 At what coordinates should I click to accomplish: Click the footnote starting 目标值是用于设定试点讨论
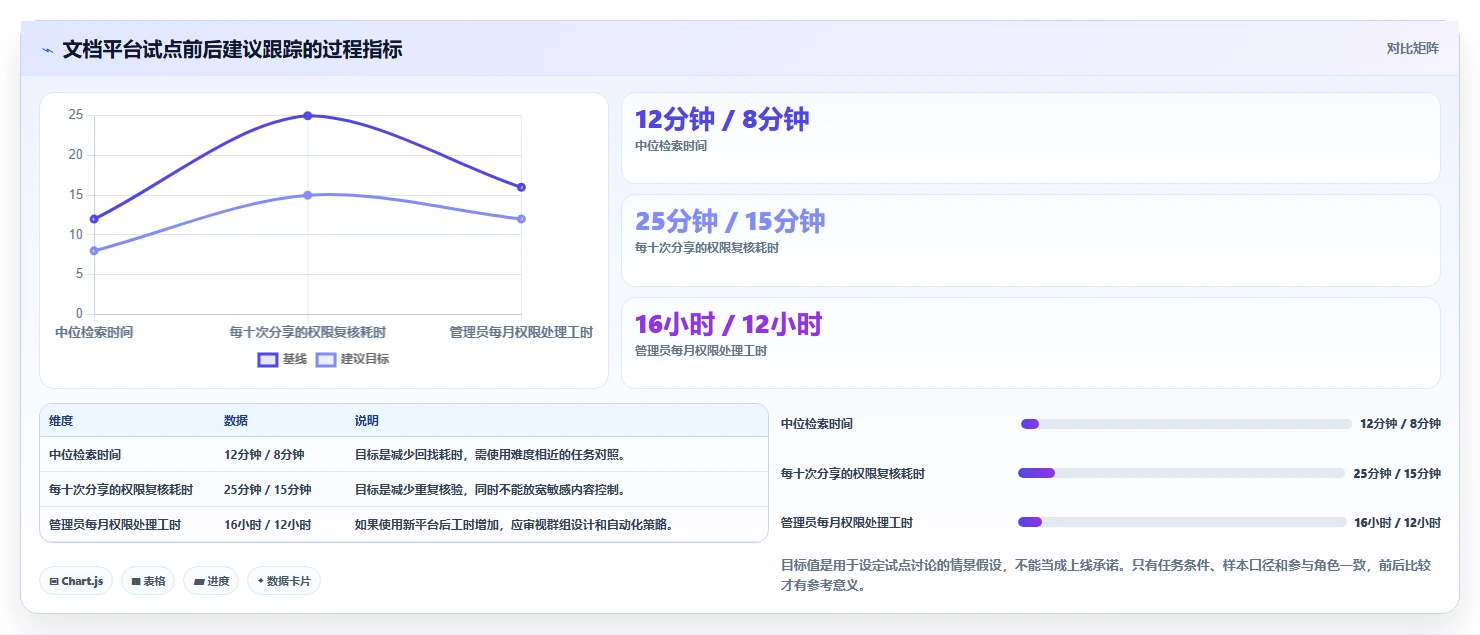point(1106,575)
